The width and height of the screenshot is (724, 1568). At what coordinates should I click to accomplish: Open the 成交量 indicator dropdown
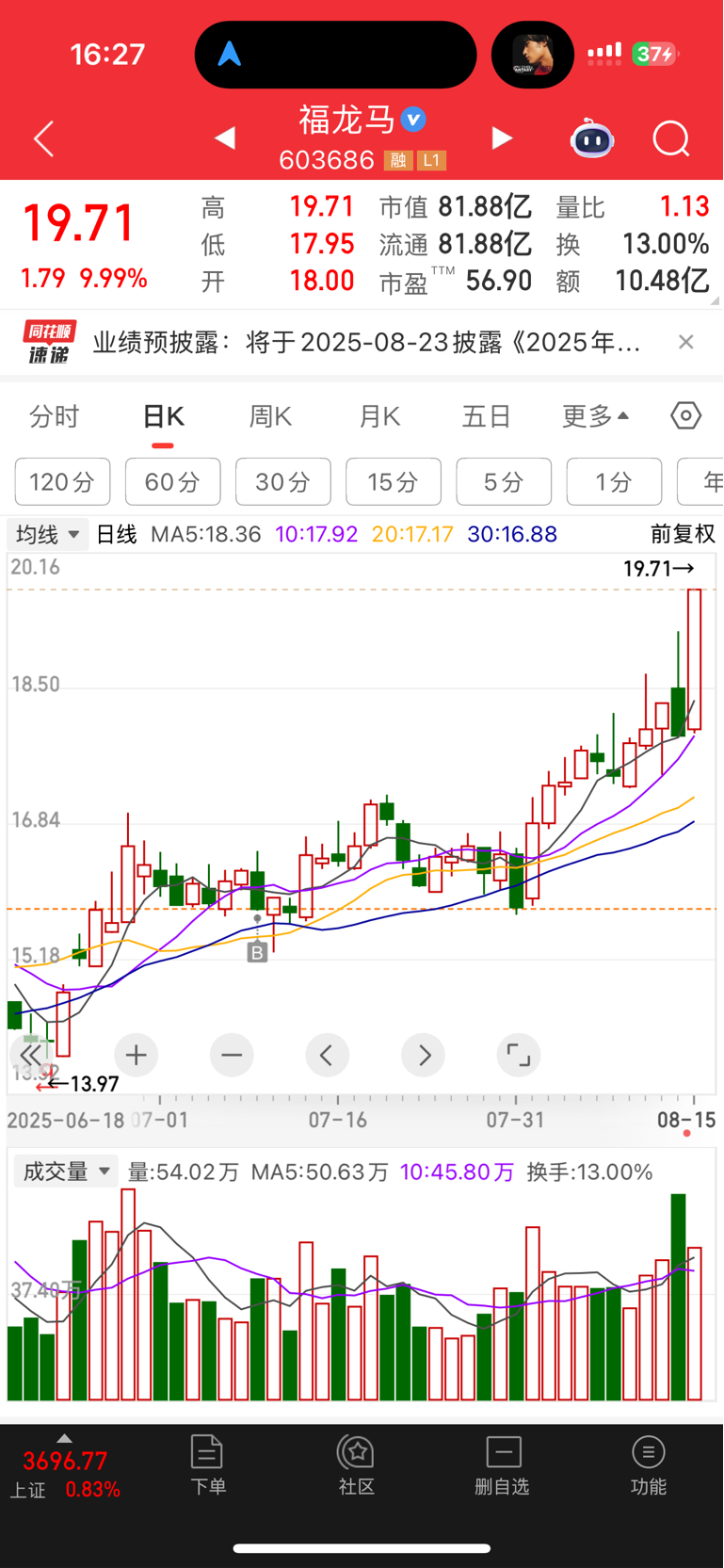[66, 1172]
